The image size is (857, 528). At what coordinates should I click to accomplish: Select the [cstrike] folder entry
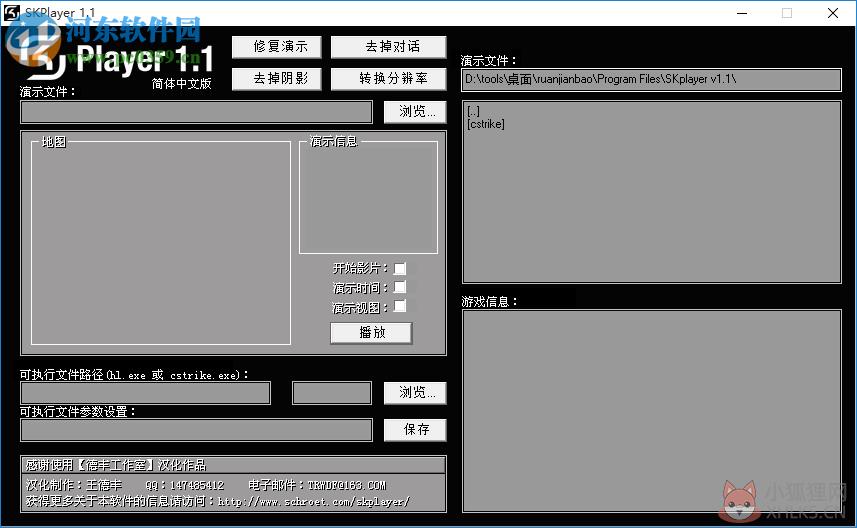point(486,124)
